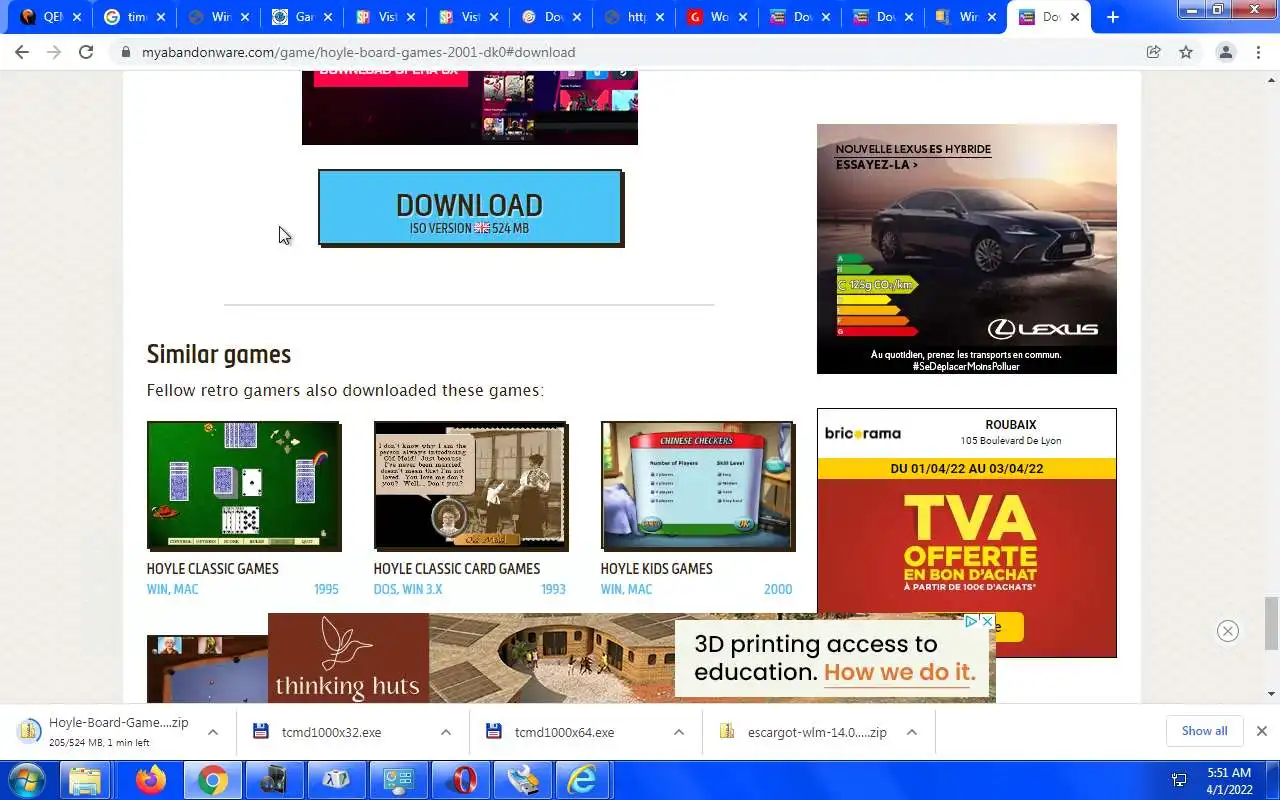Switch to the 'Gar' tab
Viewport: 1280px width, 800px height.
pos(302,17)
